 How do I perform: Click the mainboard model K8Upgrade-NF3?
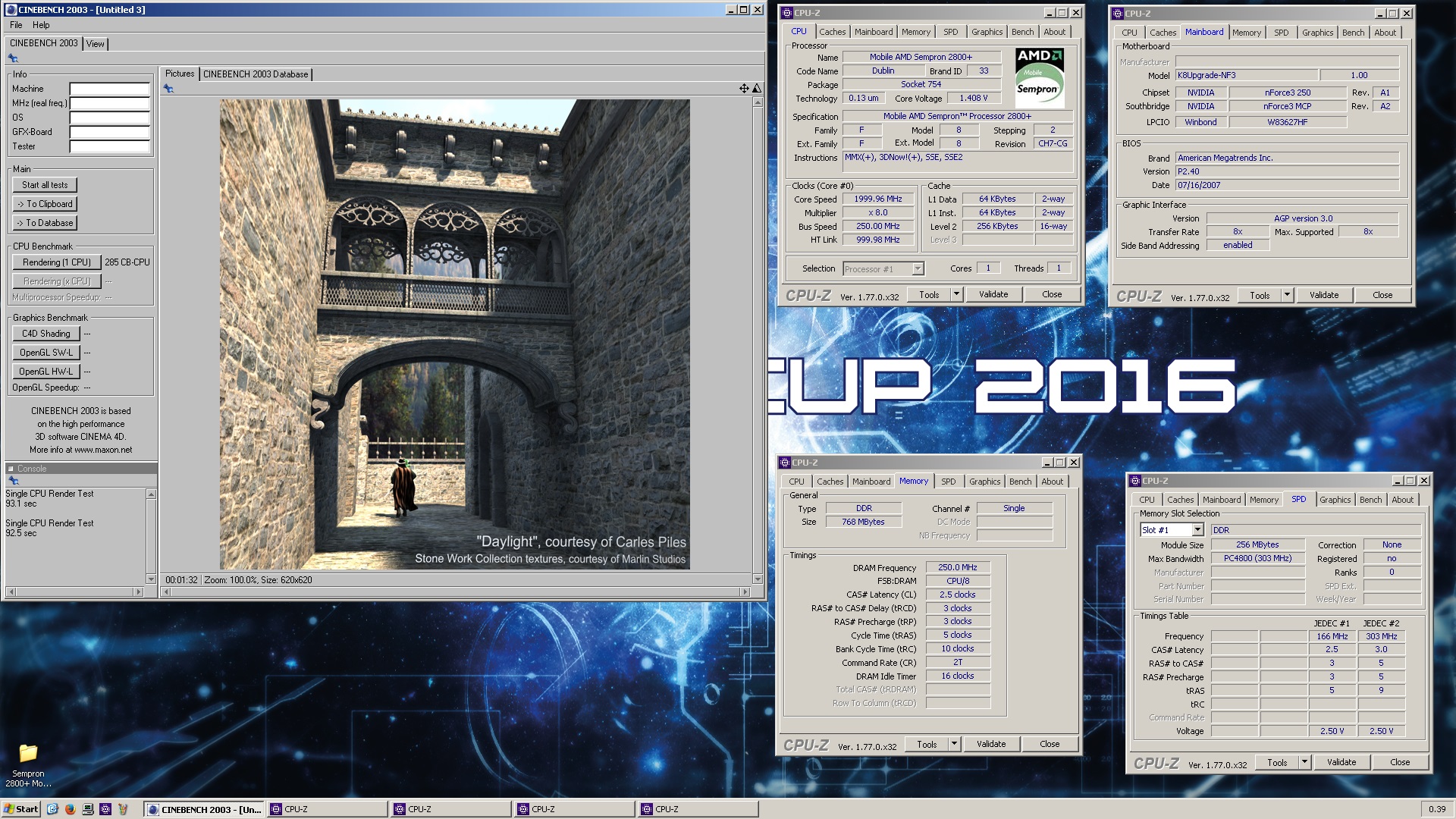(1245, 75)
